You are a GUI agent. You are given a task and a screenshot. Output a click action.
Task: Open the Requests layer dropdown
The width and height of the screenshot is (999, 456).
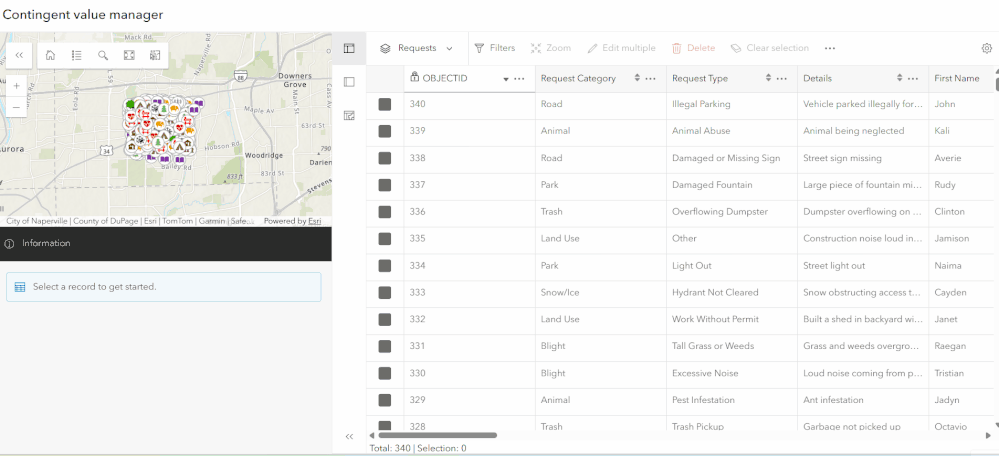point(417,48)
